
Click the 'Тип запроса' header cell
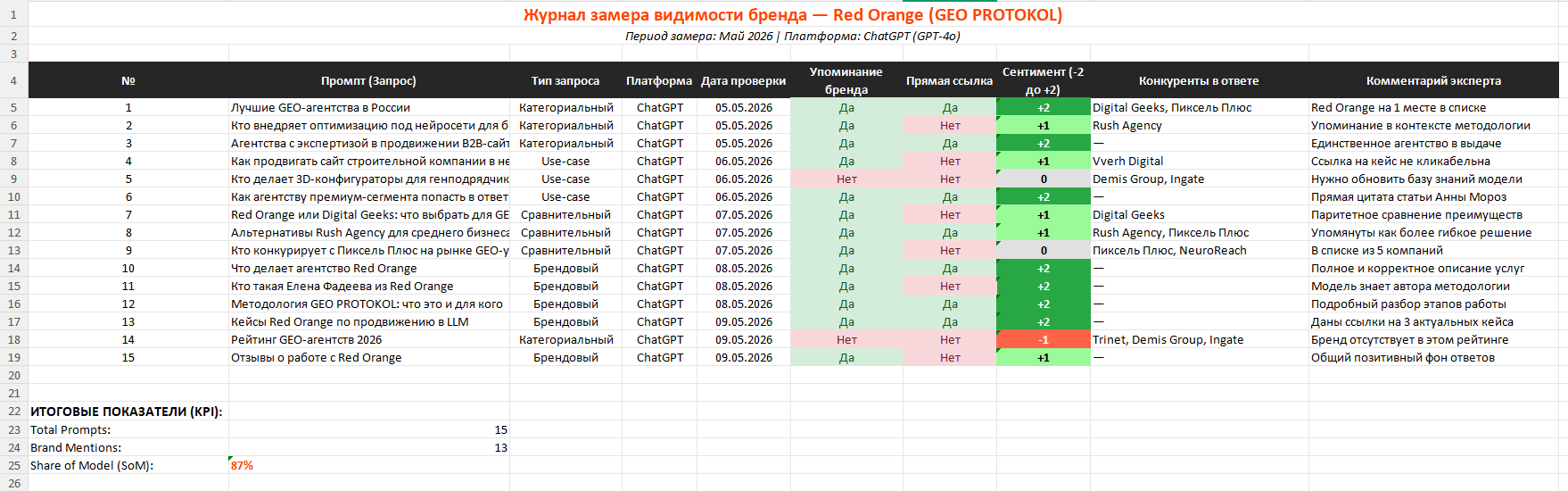(x=565, y=80)
